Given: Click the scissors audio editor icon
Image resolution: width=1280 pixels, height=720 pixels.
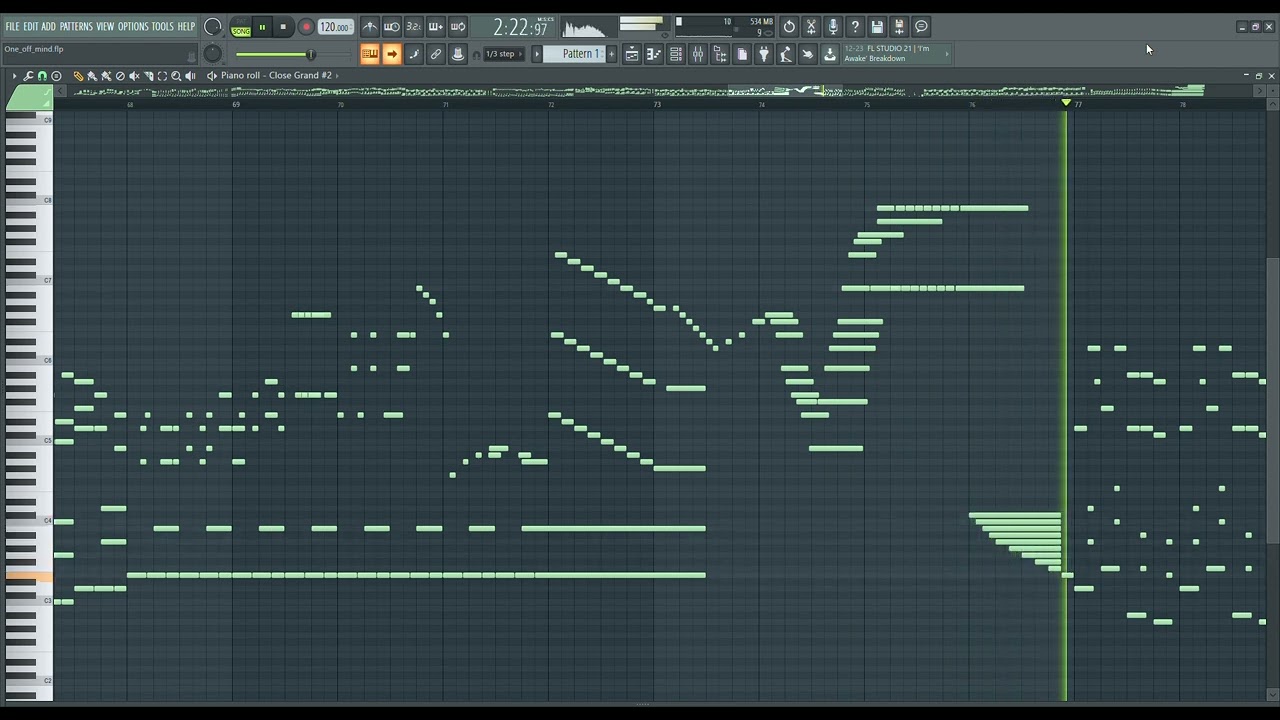Looking at the screenshot, I should 811,27.
